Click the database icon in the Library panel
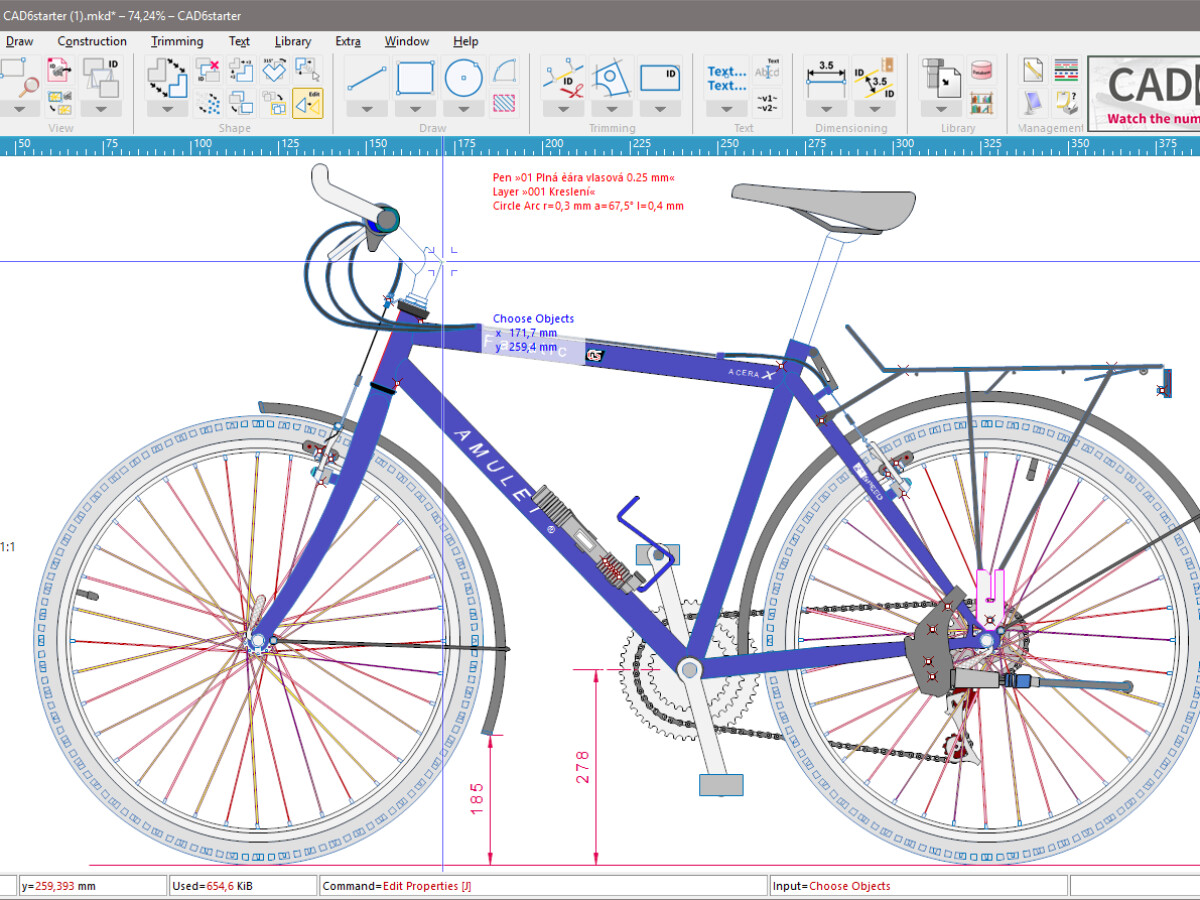 (981, 69)
